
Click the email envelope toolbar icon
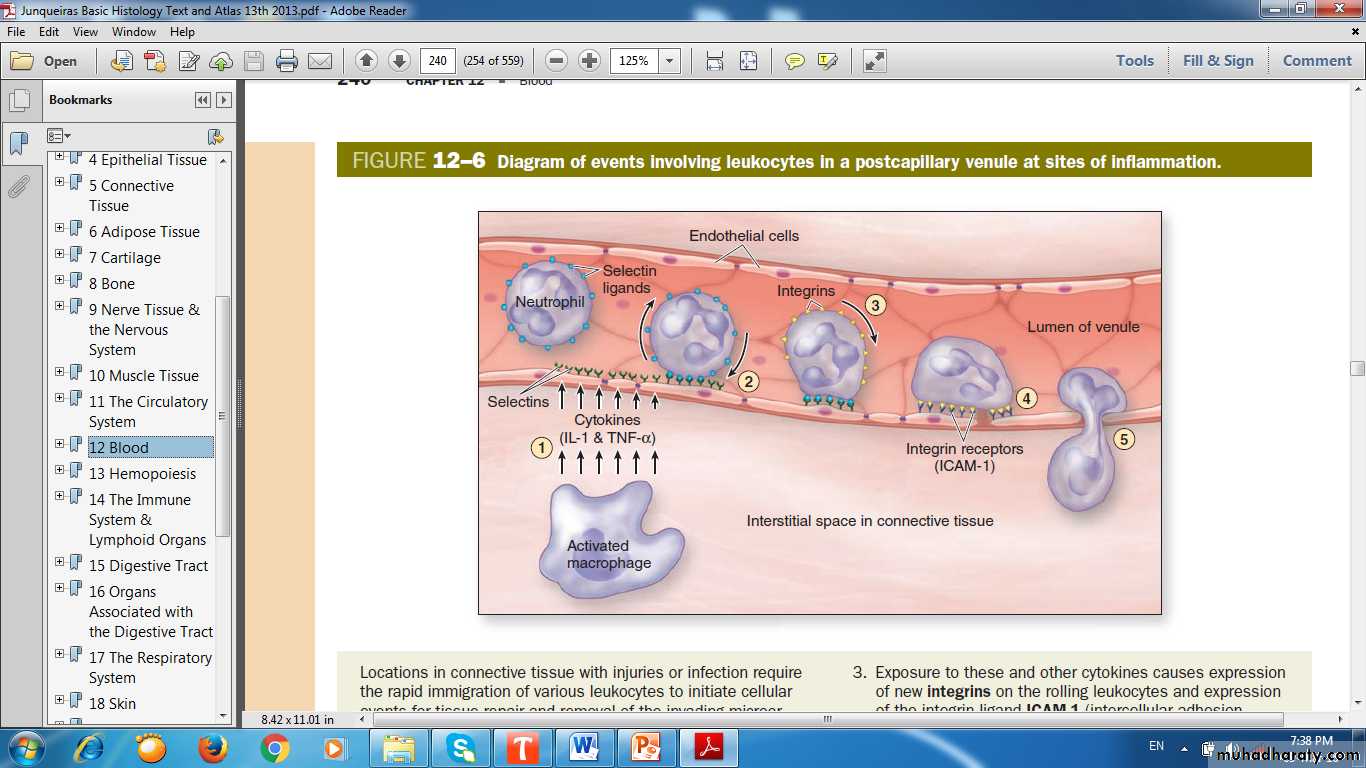coord(320,61)
